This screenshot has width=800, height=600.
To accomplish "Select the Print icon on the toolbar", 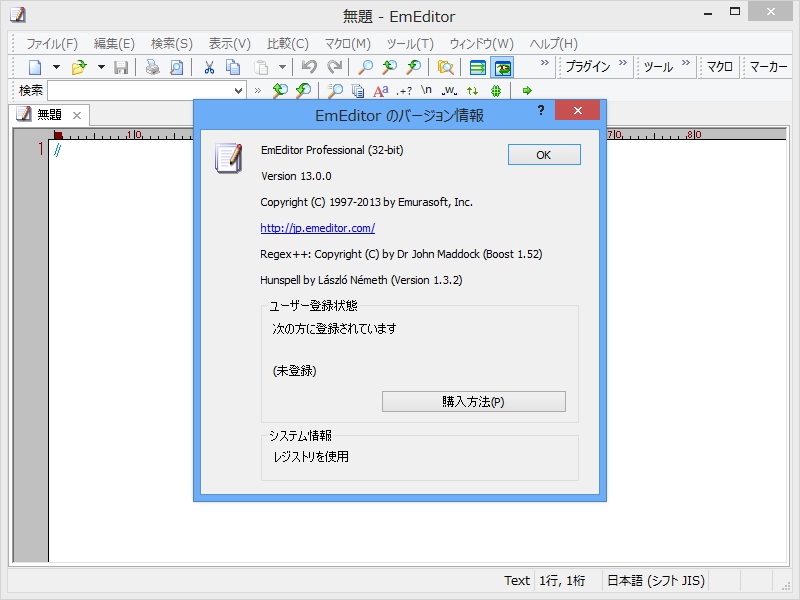I will pos(151,67).
